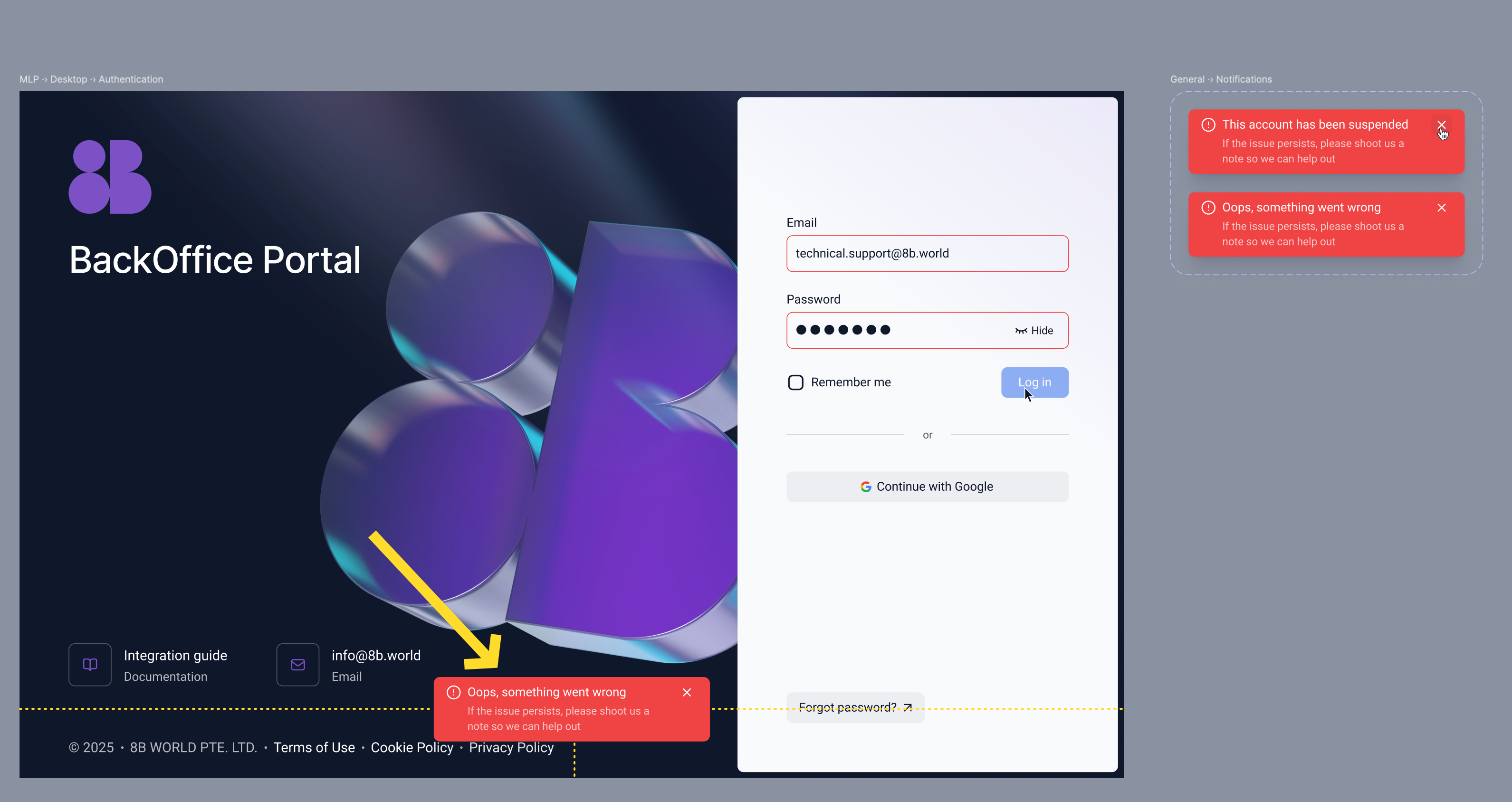Click the Email field label
Viewport: 1512px width, 802px height.
click(x=801, y=222)
